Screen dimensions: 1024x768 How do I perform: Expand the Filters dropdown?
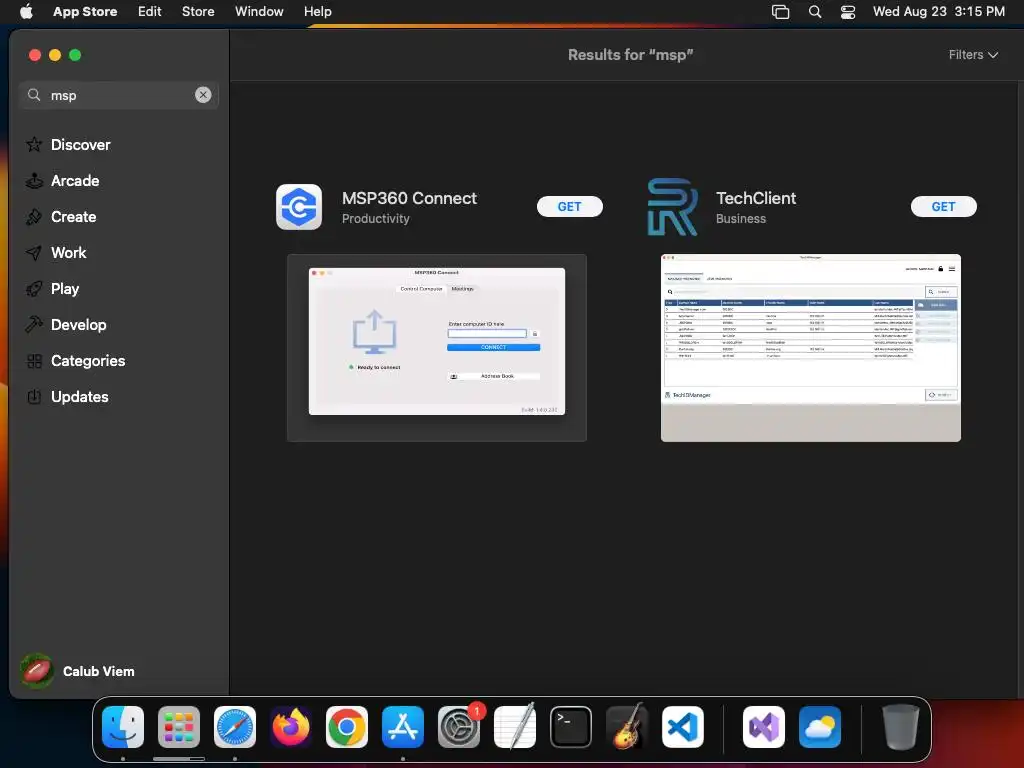coord(972,55)
